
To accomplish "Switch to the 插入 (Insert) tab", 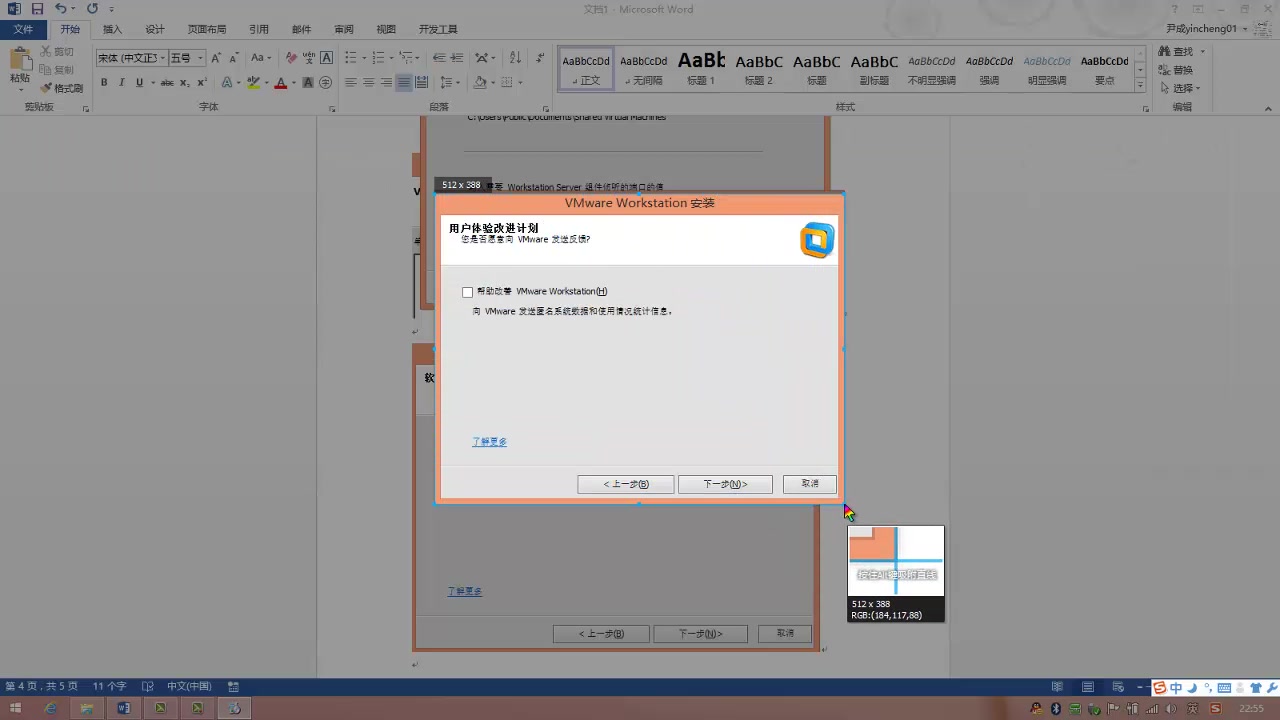I will [112, 29].
